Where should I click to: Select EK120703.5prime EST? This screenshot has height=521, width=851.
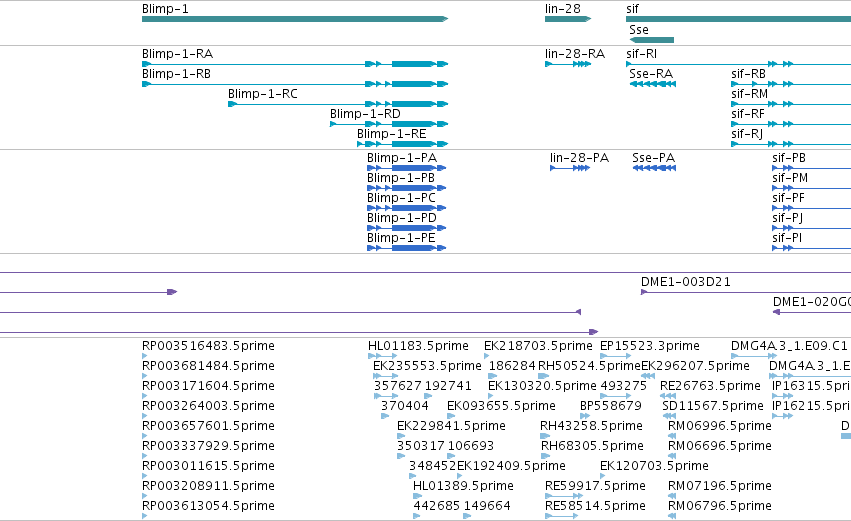pyautogui.click(x=603, y=476)
